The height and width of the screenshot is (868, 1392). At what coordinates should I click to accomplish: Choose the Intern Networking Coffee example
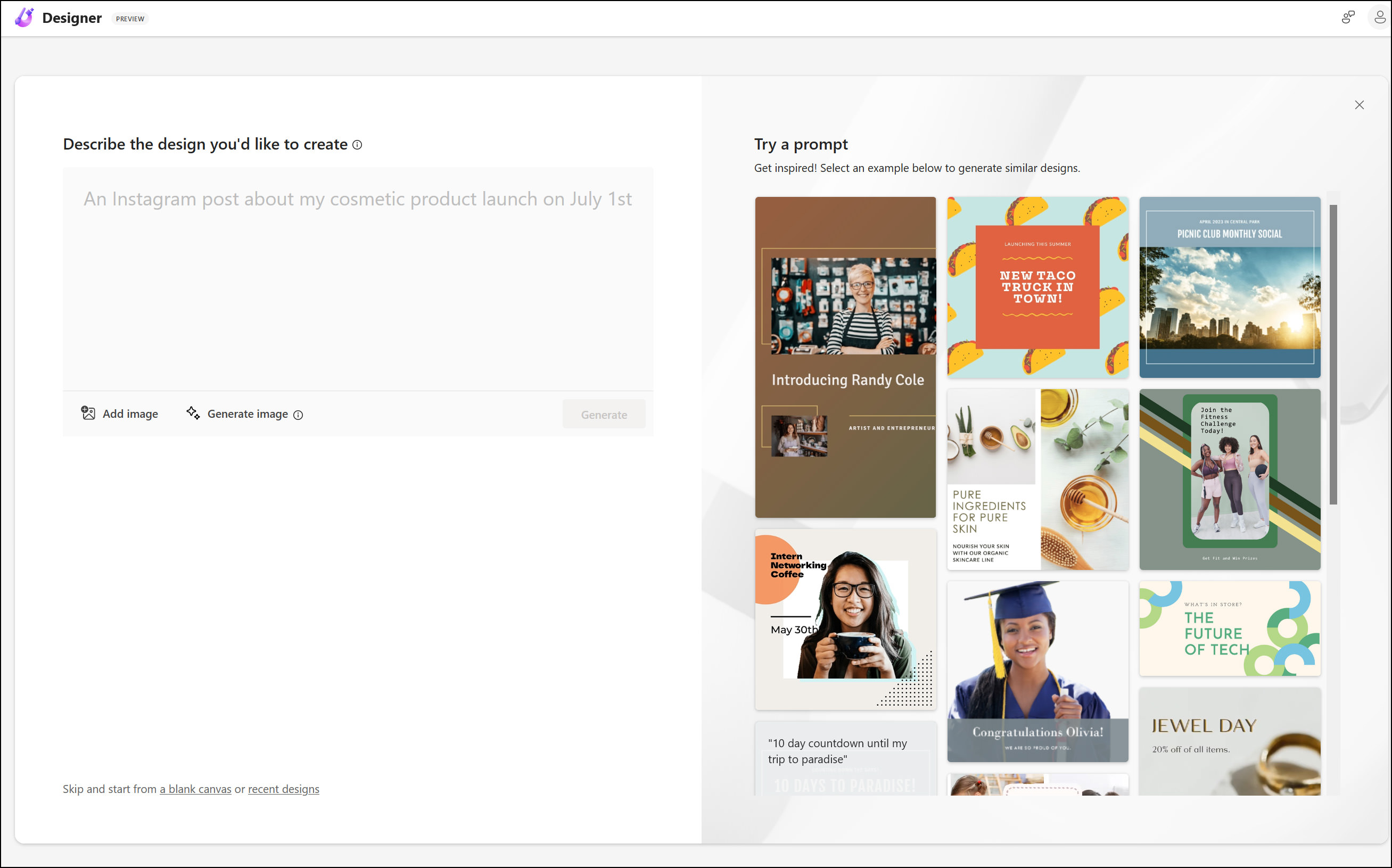845,619
